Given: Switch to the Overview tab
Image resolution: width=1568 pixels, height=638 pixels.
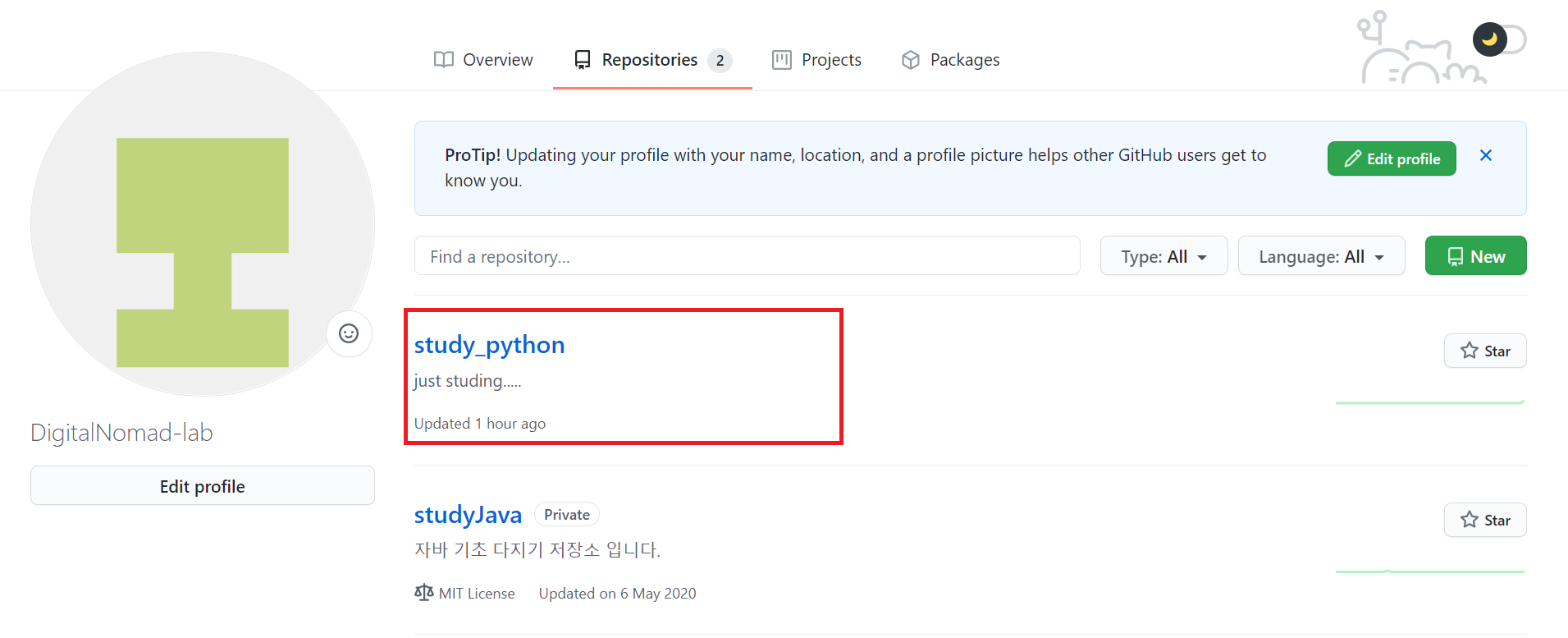Looking at the screenshot, I should tap(483, 60).
